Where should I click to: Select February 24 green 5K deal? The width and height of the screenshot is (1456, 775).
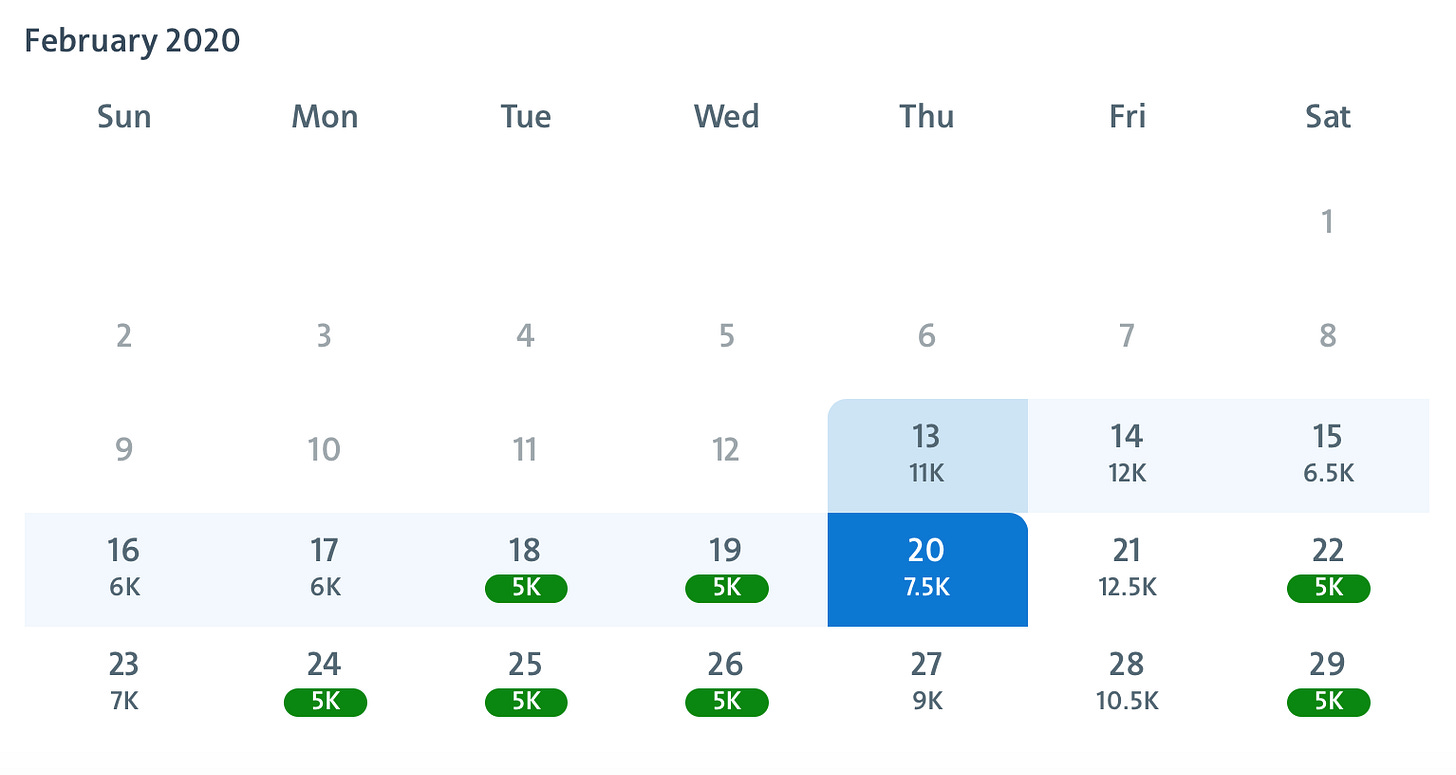point(324,682)
